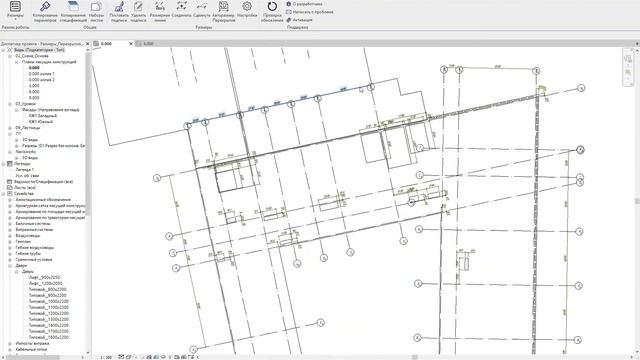Expand the Воздуховоды category
The height and width of the screenshot is (360, 640).
coord(10,236)
